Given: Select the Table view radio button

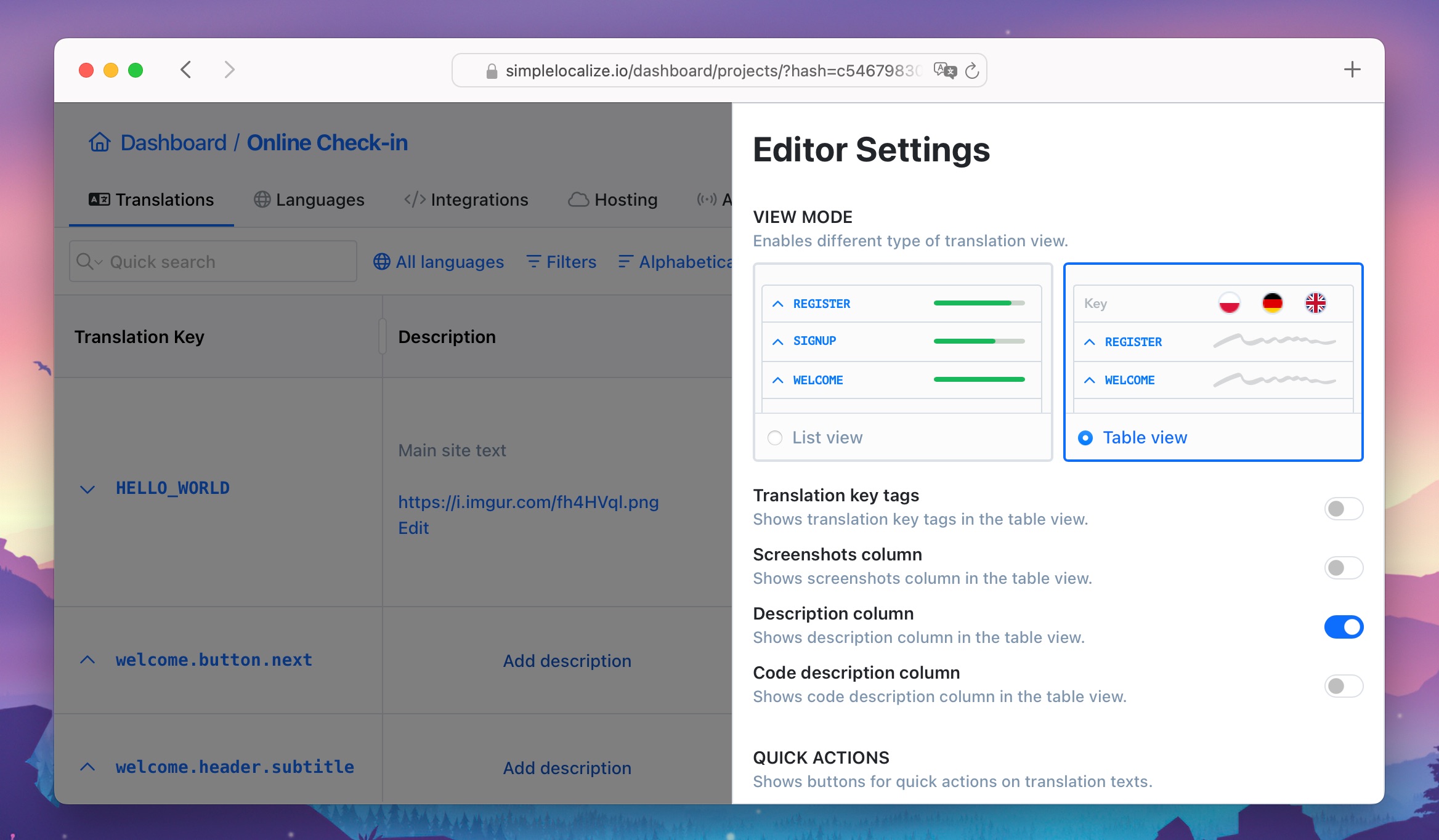Looking at the screenshot, I should [x=1085, y=437].
